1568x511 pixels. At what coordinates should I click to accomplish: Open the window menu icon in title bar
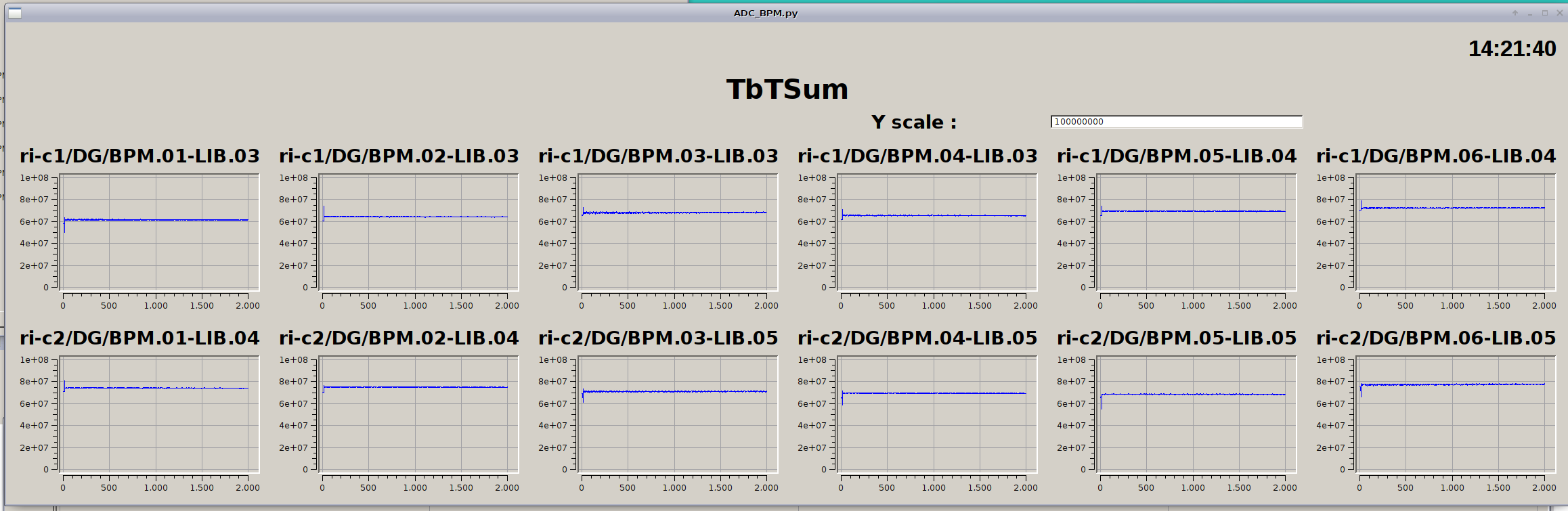[x=15, y=13]
